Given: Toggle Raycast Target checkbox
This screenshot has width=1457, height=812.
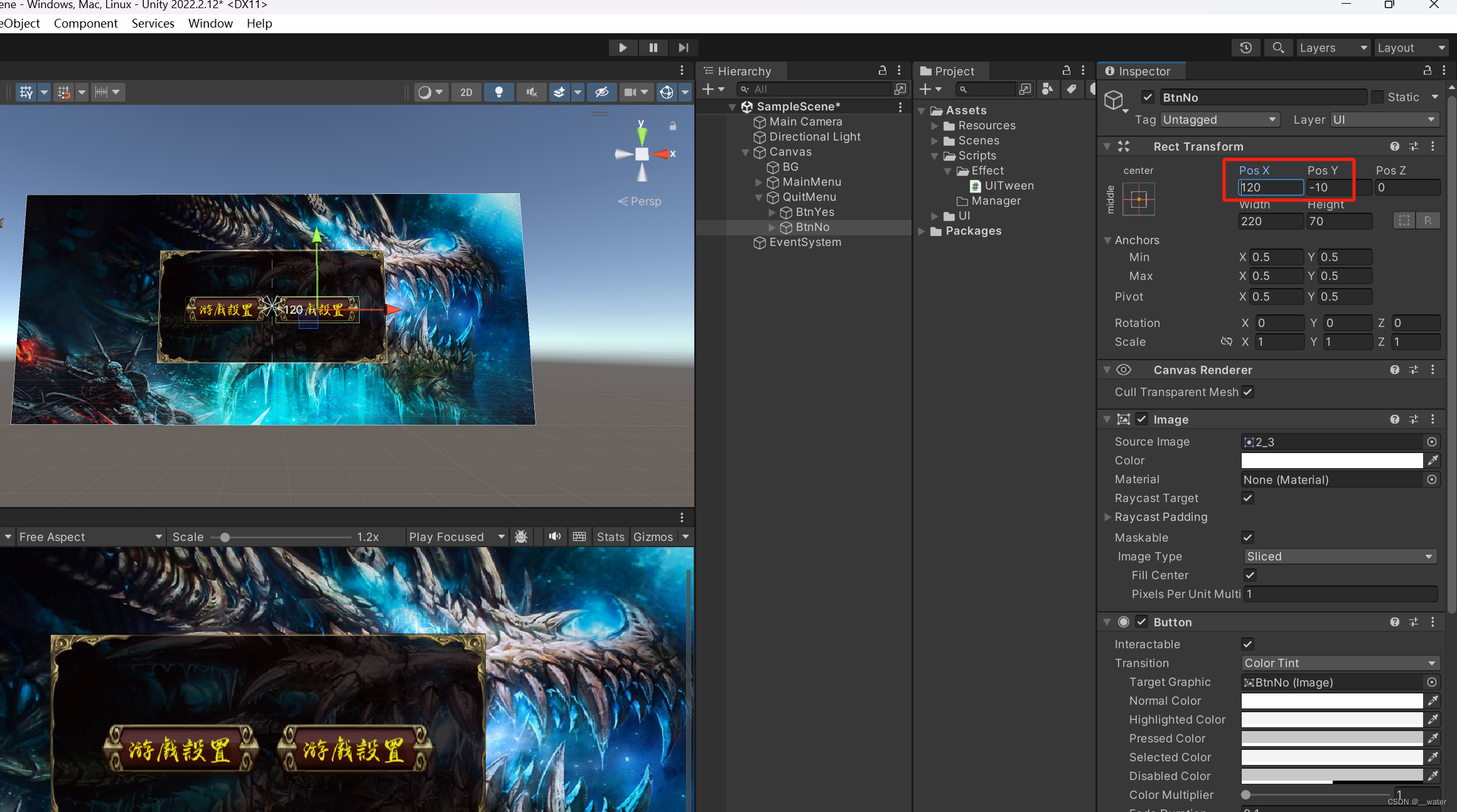Looking at the screenshot, I should 1248,498.
